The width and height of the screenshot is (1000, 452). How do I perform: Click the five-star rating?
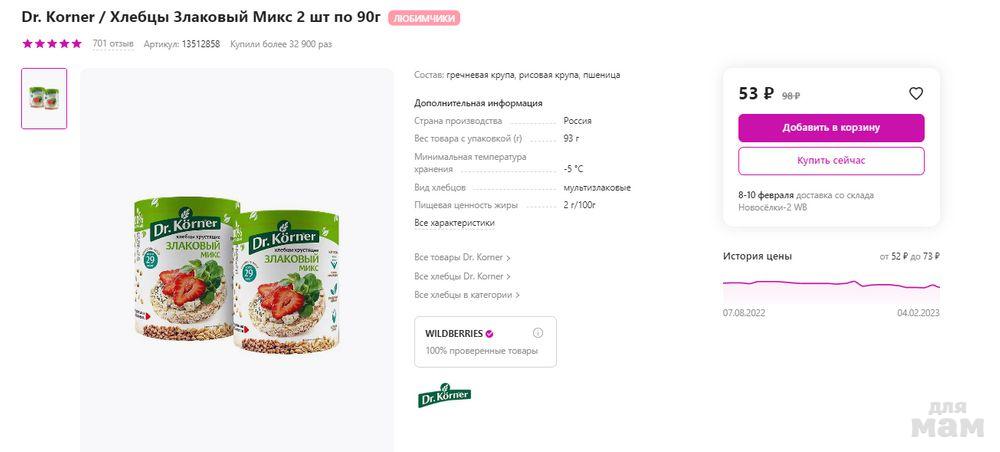[x=52, y=44]
